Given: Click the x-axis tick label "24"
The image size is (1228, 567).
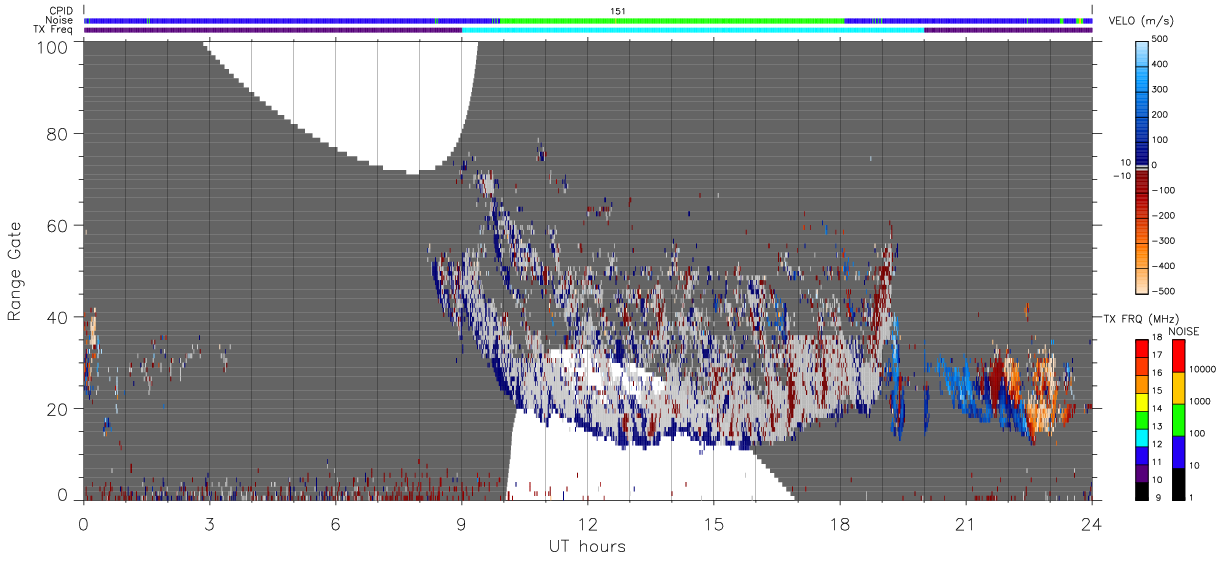Looking at the screenshot, I should point(1091,523).
